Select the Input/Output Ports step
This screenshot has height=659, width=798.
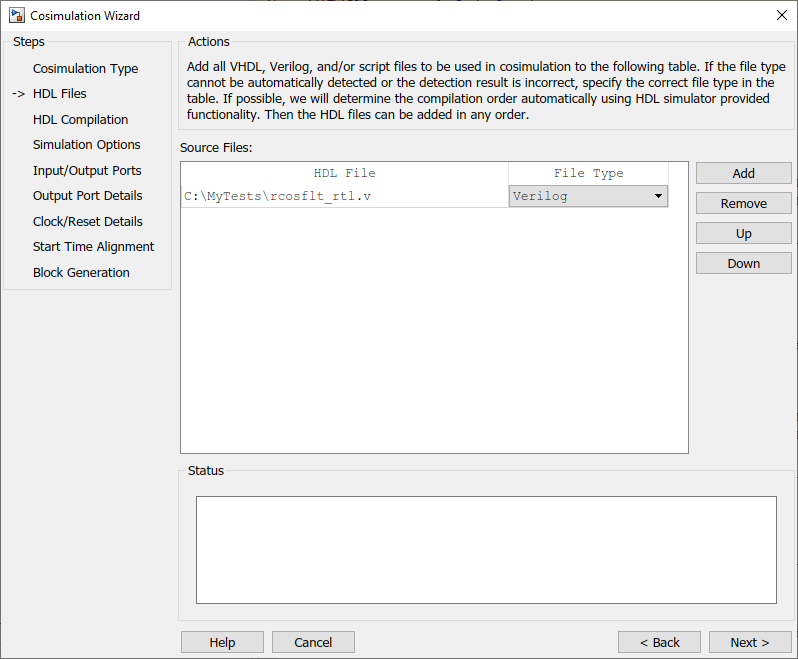pos(87,171)
